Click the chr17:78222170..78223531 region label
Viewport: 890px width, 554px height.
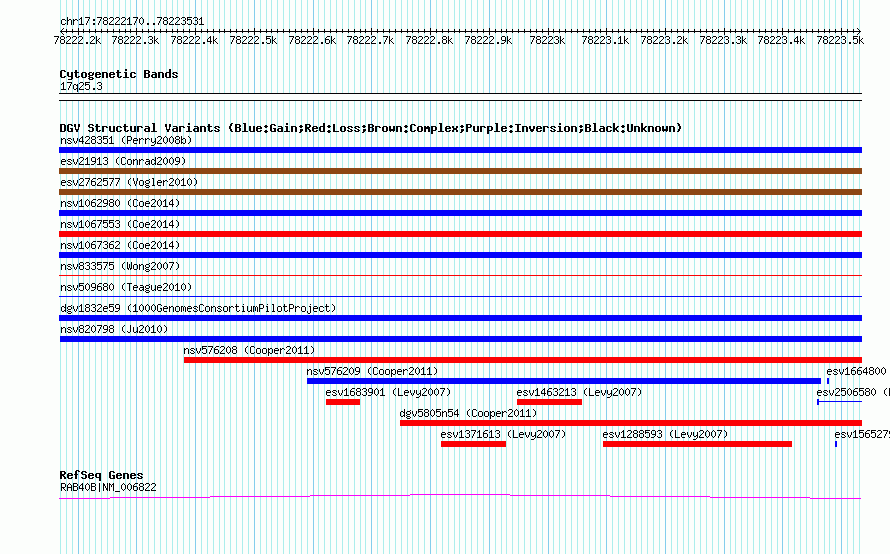(x=132, y=21)
